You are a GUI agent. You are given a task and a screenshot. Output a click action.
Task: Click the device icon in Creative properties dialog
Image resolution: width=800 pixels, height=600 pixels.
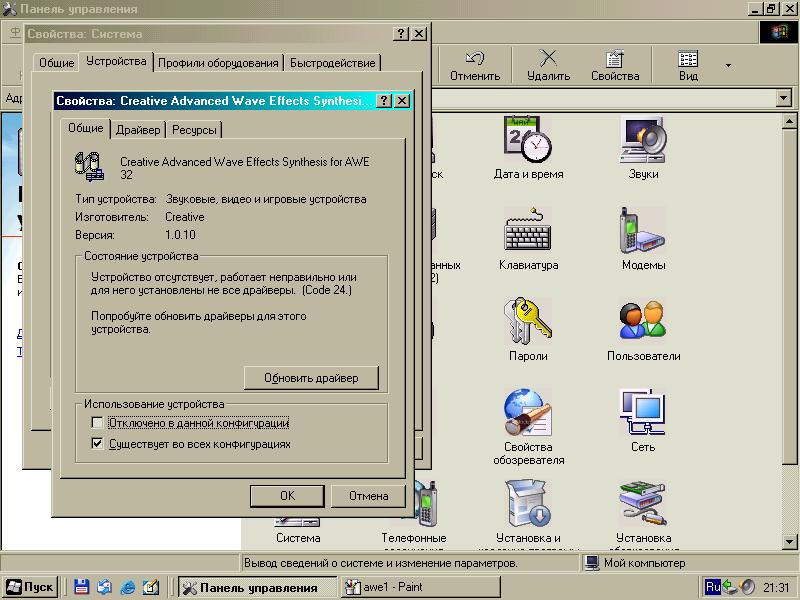pyautogui.click(x=89, y=166)
